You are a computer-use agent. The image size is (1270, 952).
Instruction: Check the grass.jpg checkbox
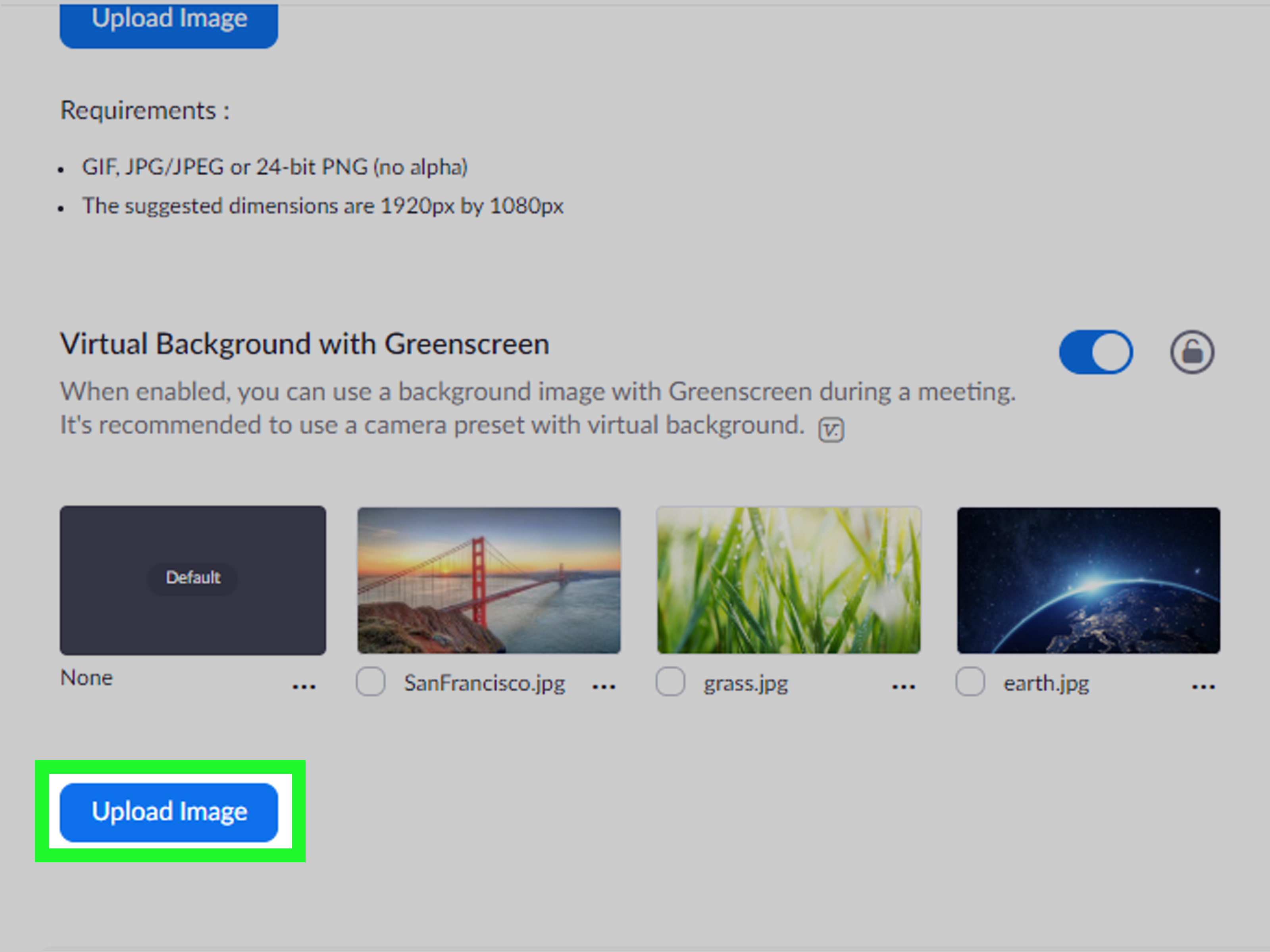[x=670, y=682]
